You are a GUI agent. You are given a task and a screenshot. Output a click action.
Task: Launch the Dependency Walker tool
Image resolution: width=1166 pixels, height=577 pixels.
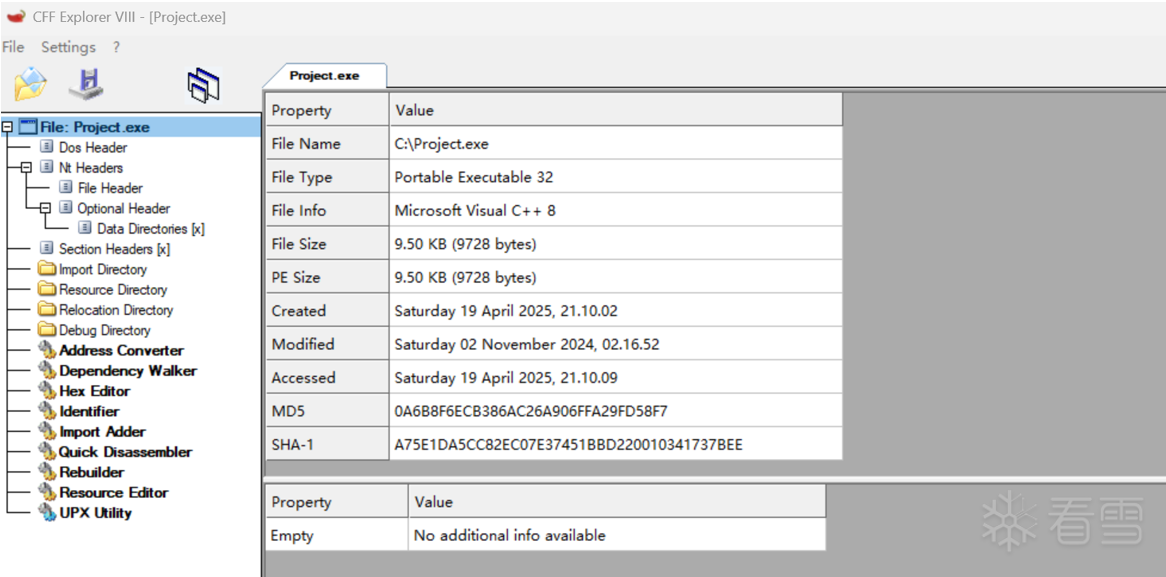coord(127,371)
